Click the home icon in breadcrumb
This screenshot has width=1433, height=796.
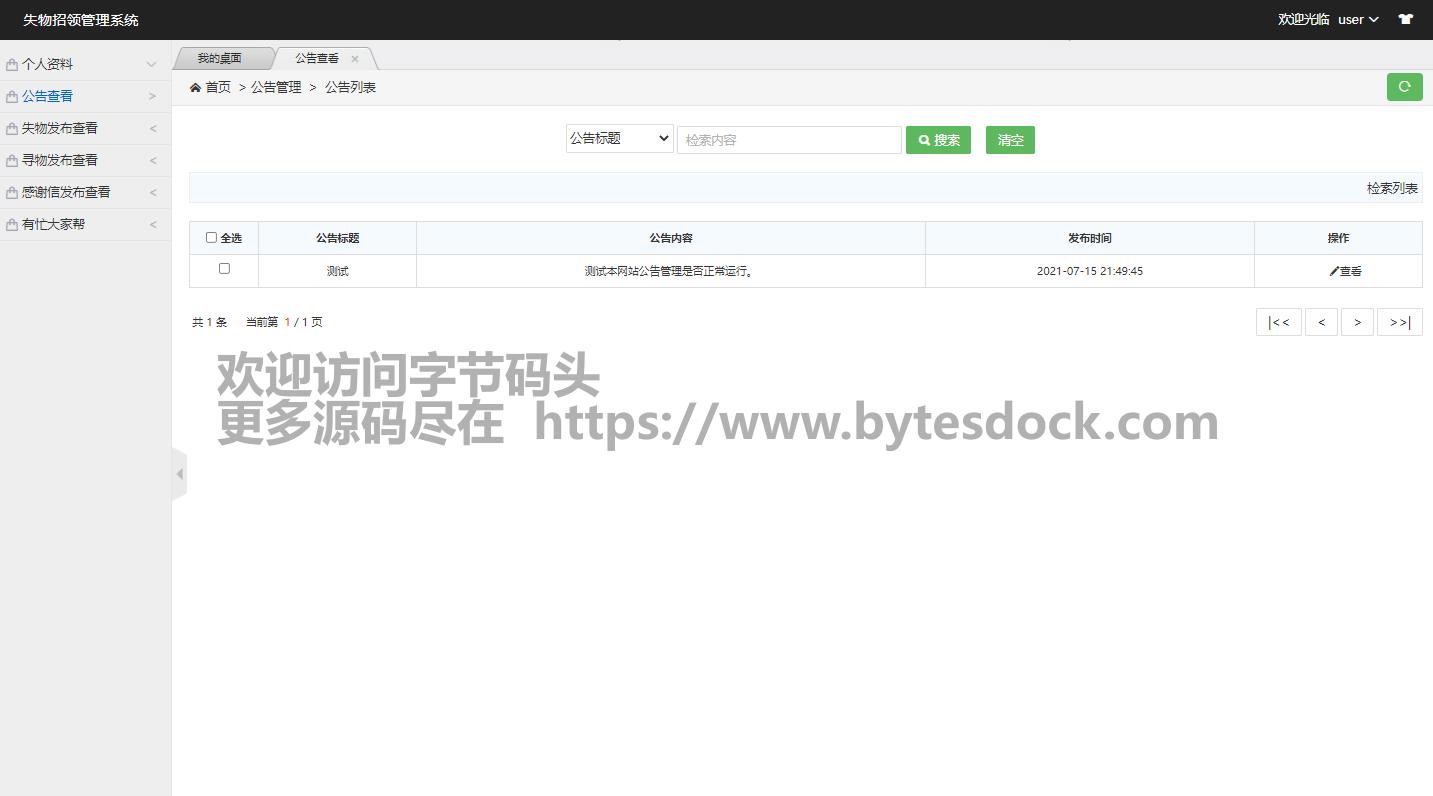click(196, 88)
